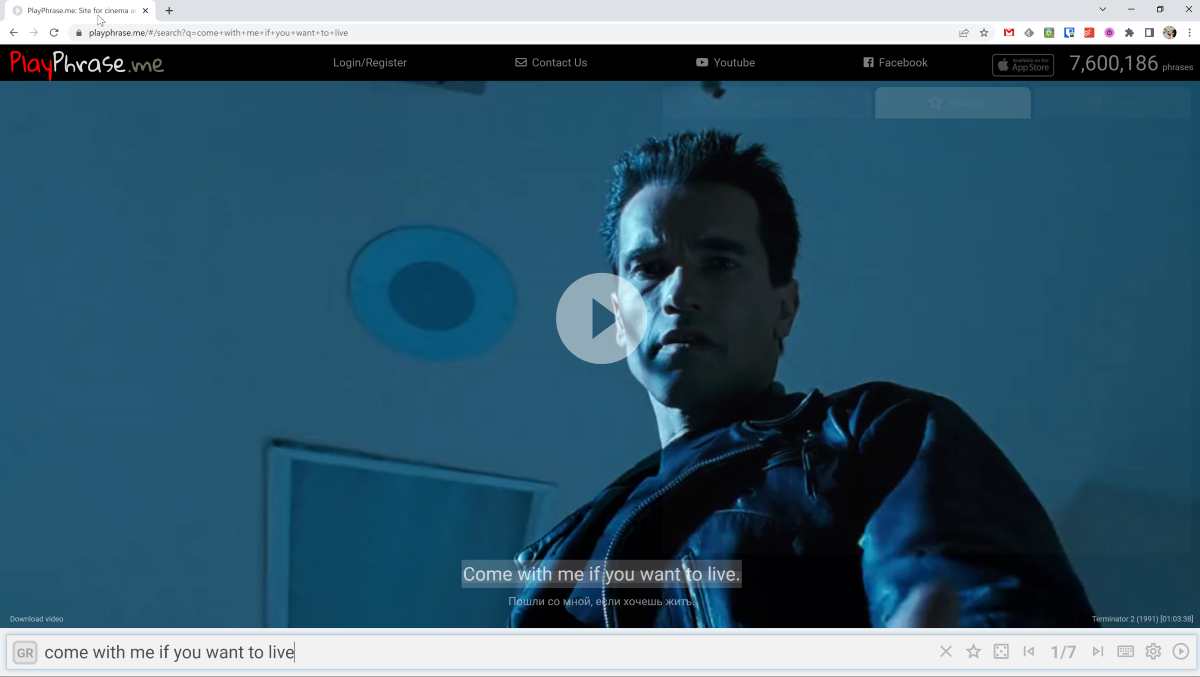Click the pink power-button extension icon
Screen dimensions: 1200x677
point(1109,32)
